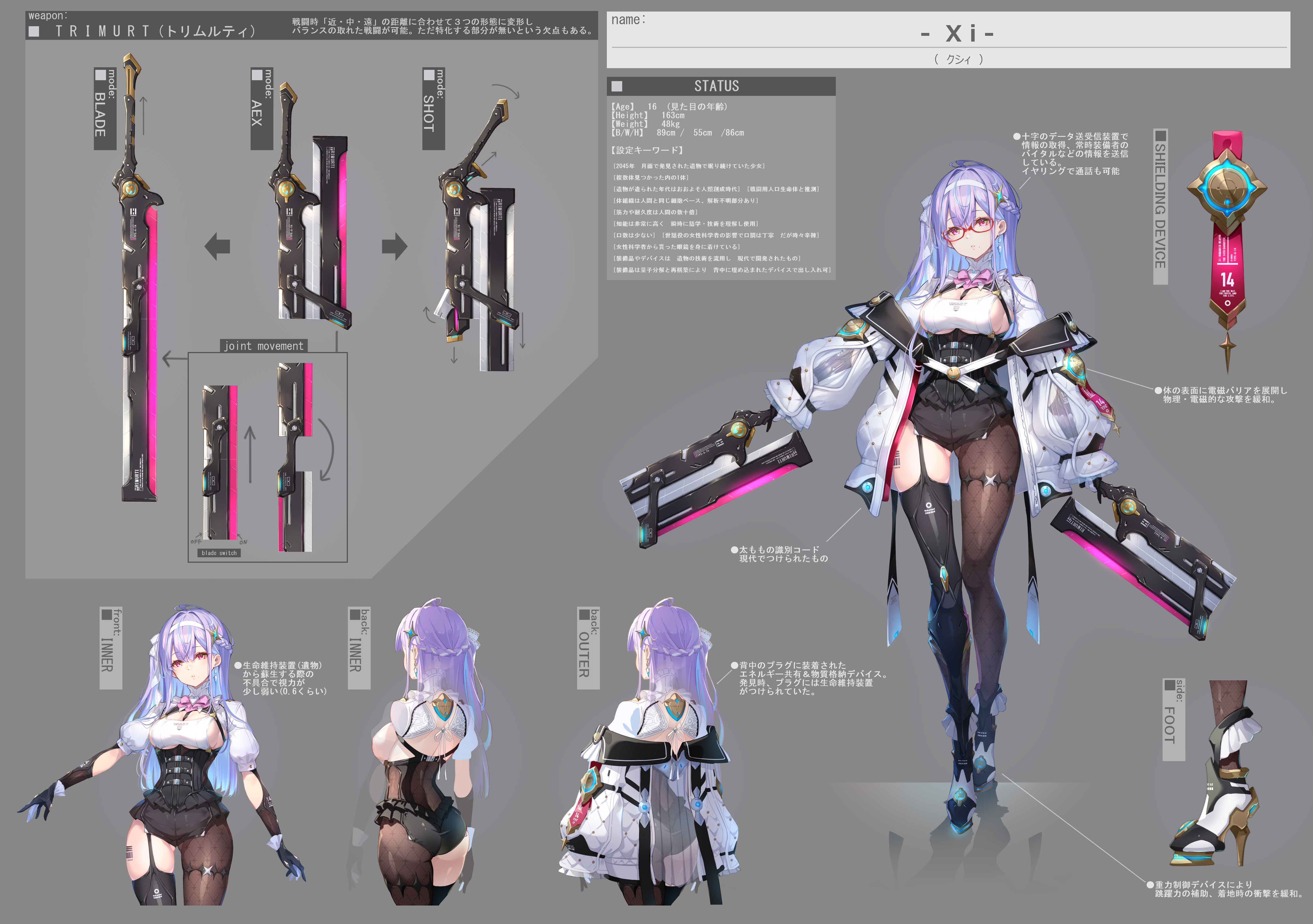Click the joint movement label

pyautogui.click(x=264, y=346)
